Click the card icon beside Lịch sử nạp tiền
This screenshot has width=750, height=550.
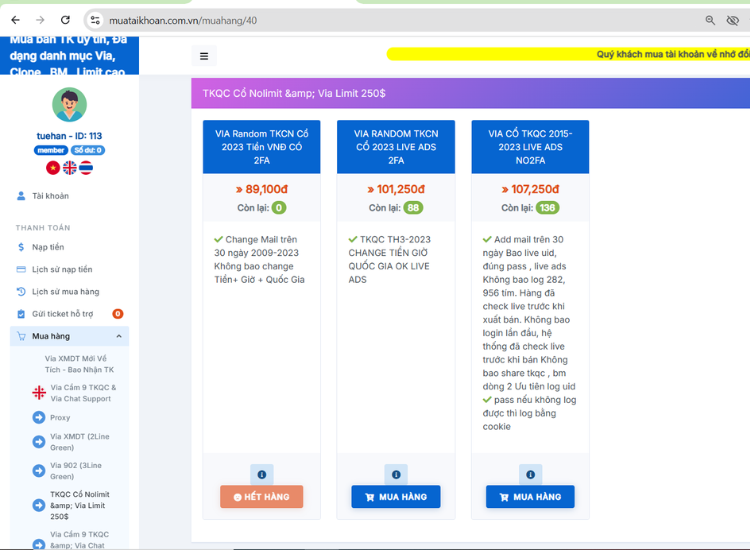(21, 269)
